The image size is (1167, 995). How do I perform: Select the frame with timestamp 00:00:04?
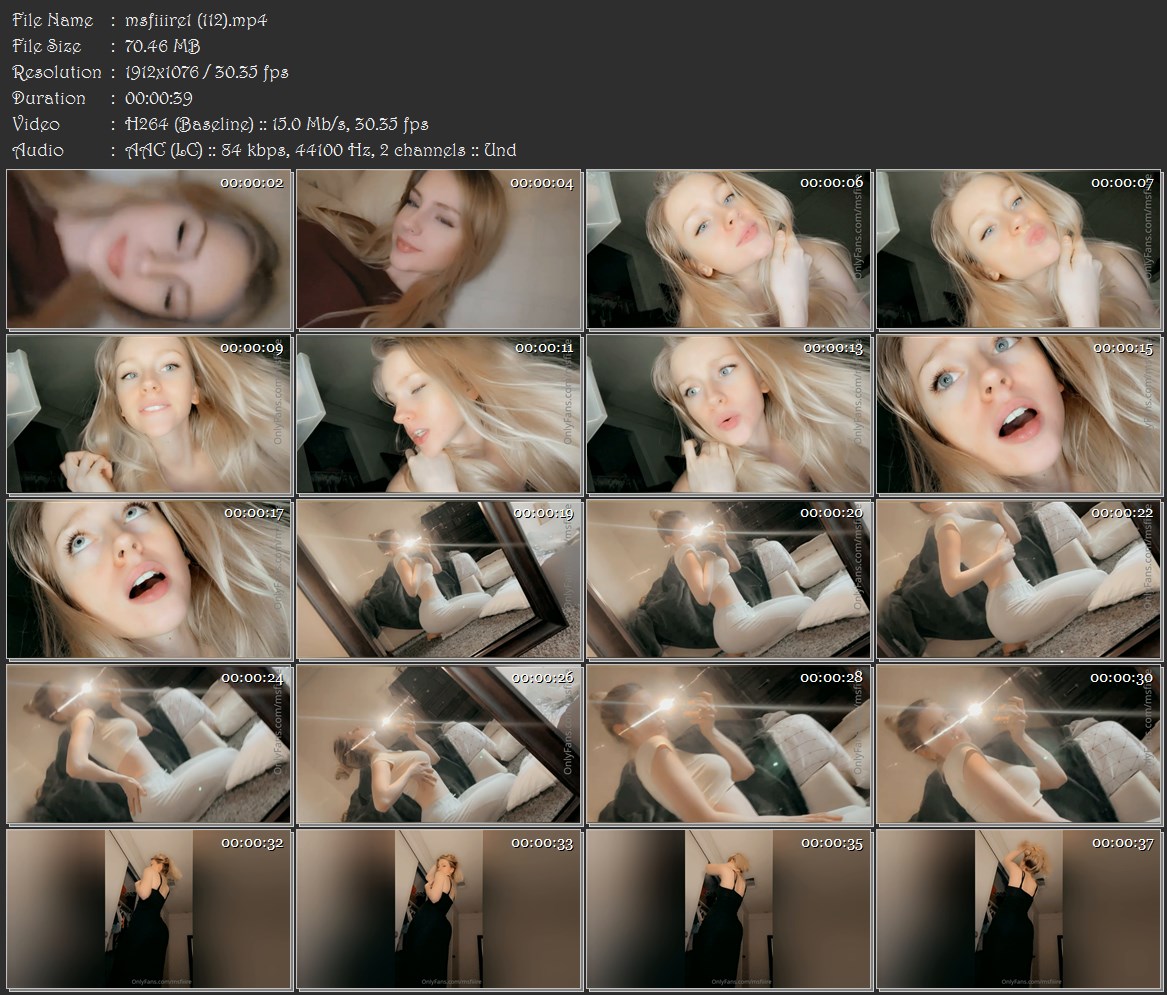coord(439,249)
